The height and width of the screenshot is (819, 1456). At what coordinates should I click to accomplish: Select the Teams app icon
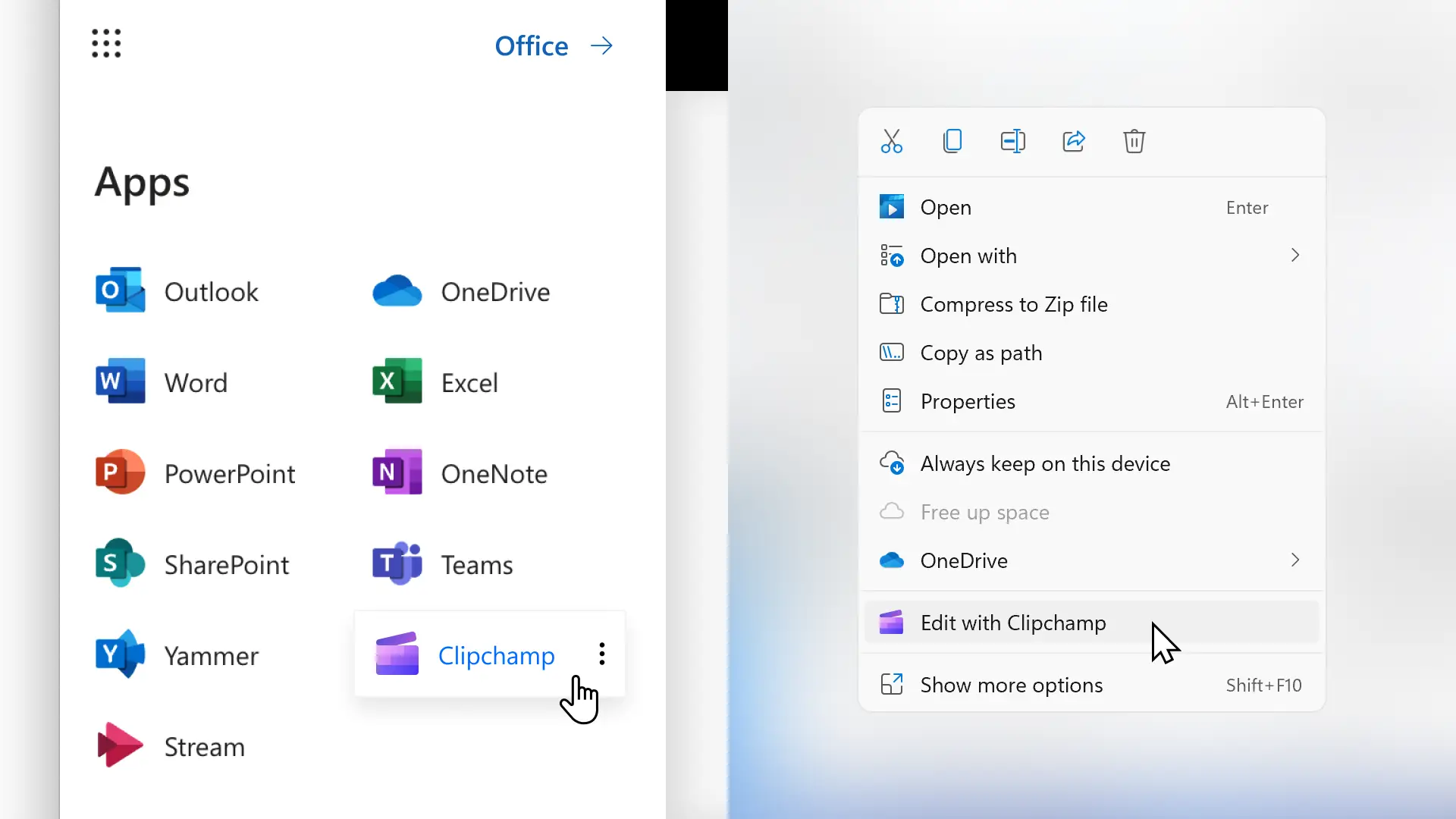[396, 563]
